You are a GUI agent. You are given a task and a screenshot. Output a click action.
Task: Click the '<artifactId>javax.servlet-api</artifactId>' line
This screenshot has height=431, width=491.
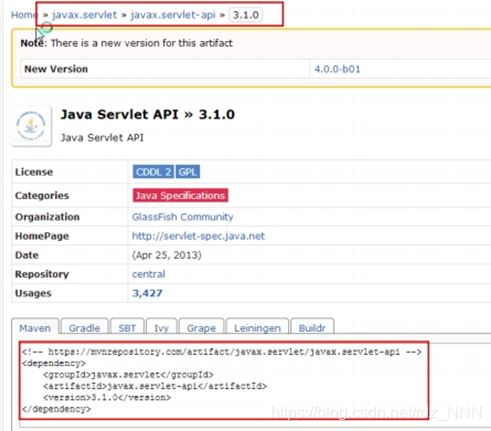(155, 386)
